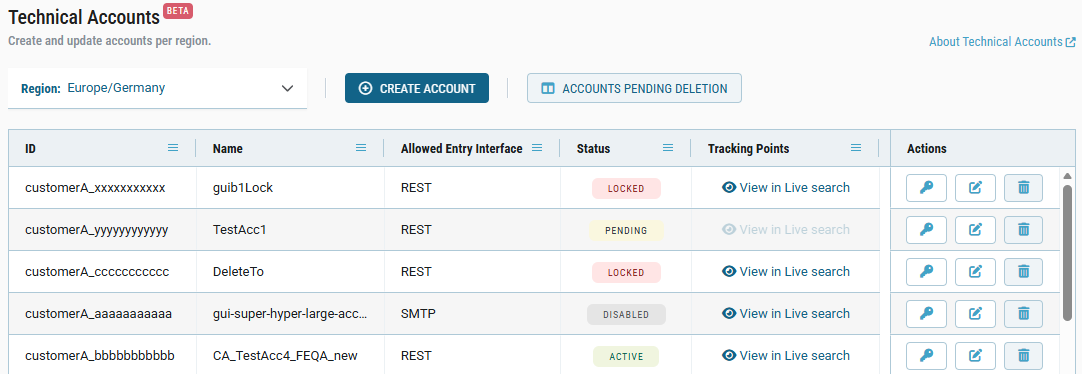Click key icon for CA_TestAcc4_FEQA_new
The width and height of the screenshot is (1082, 374).
pos(926,356)
